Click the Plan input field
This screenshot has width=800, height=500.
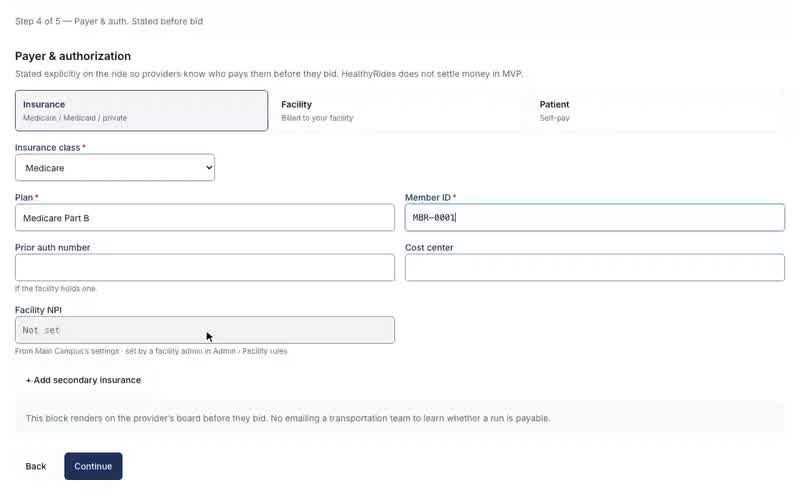coord(205,218)
